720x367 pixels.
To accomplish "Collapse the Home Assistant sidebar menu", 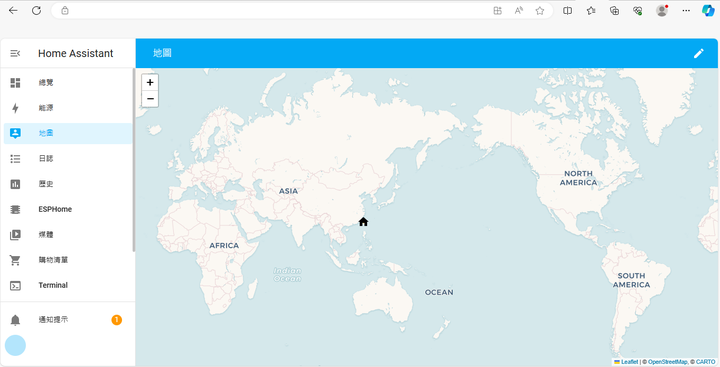I will point(15,53).
